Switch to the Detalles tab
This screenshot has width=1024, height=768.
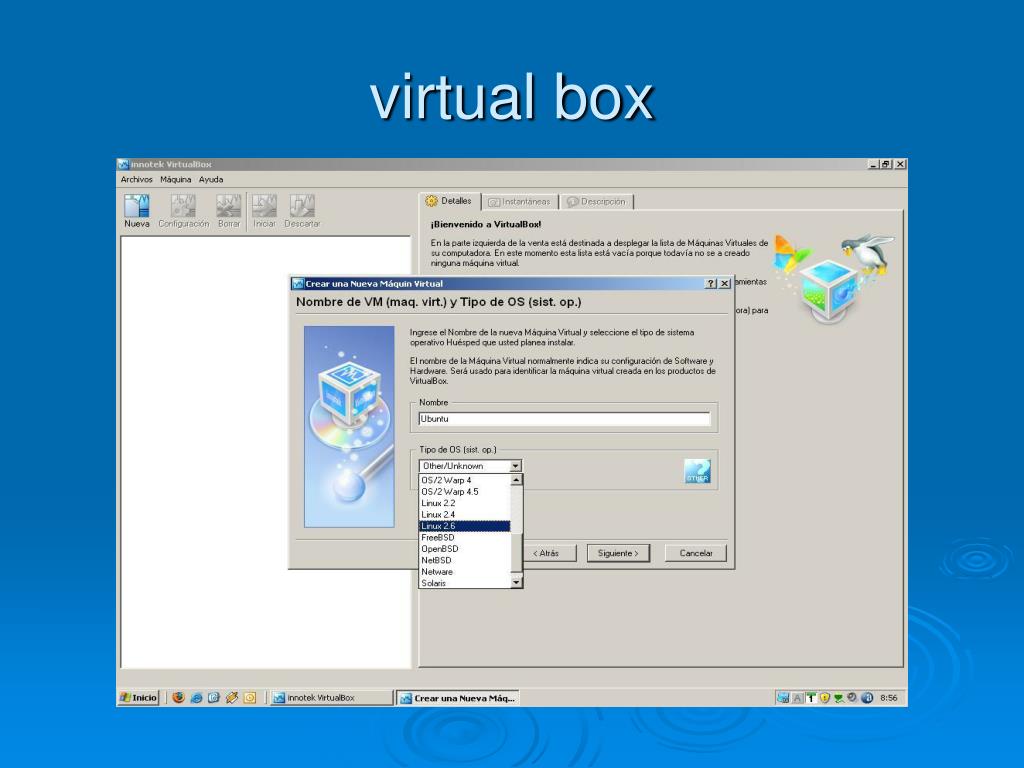pyautogui.click(x=449, y=201)
